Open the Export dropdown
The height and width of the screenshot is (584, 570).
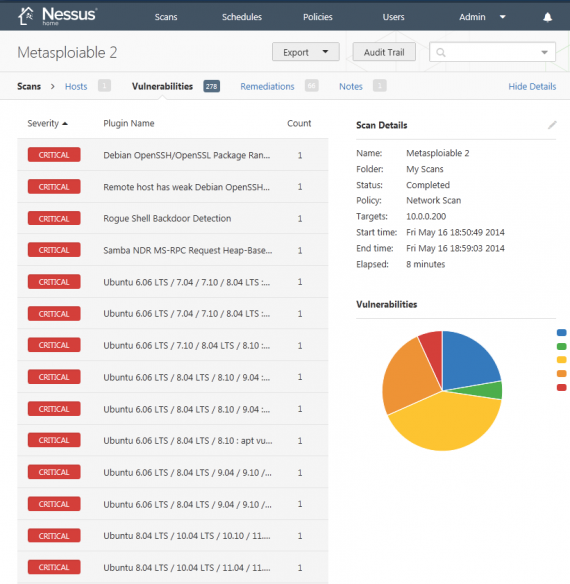click(x=305, y=52)
